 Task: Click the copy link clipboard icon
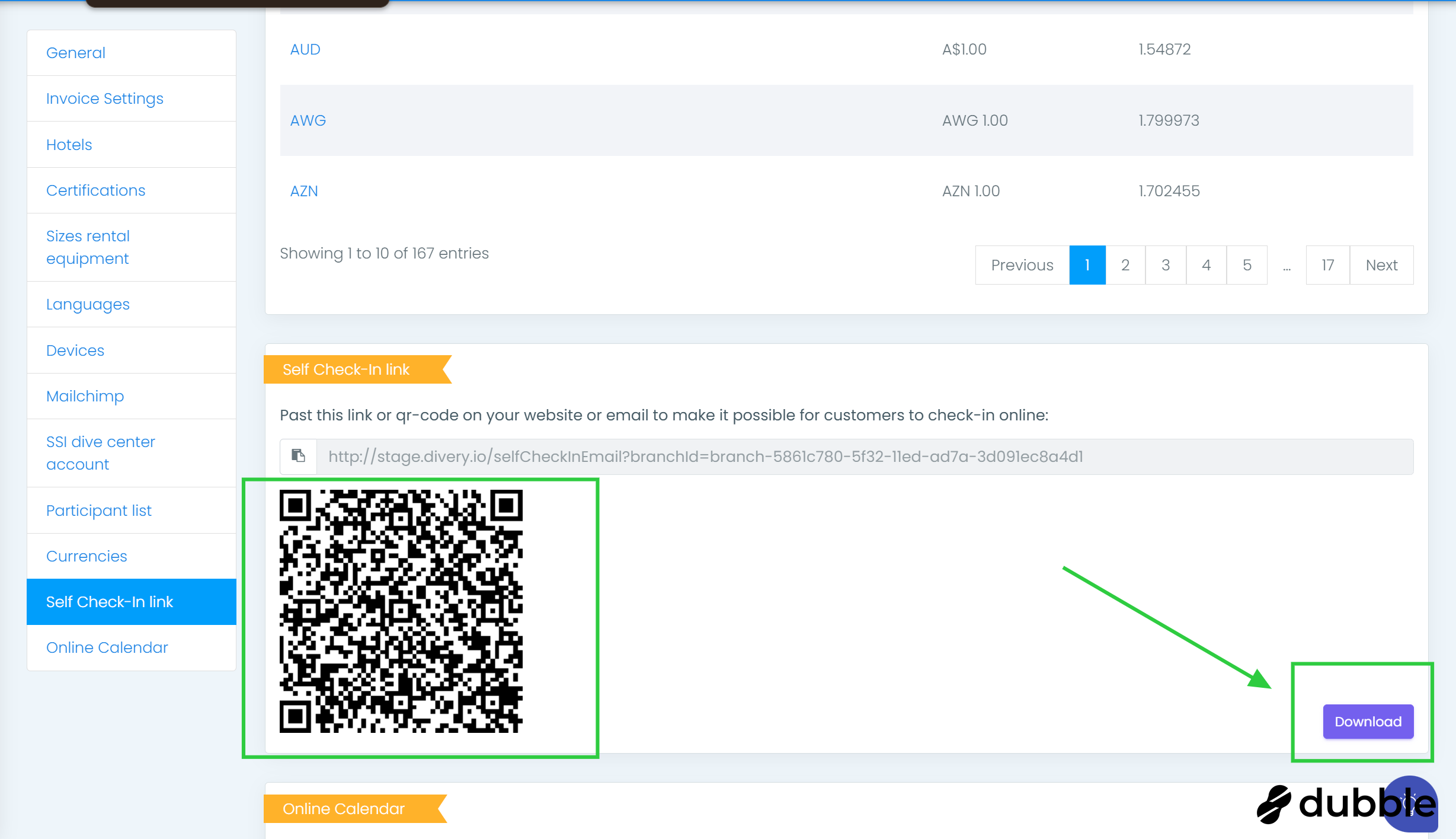298,456
